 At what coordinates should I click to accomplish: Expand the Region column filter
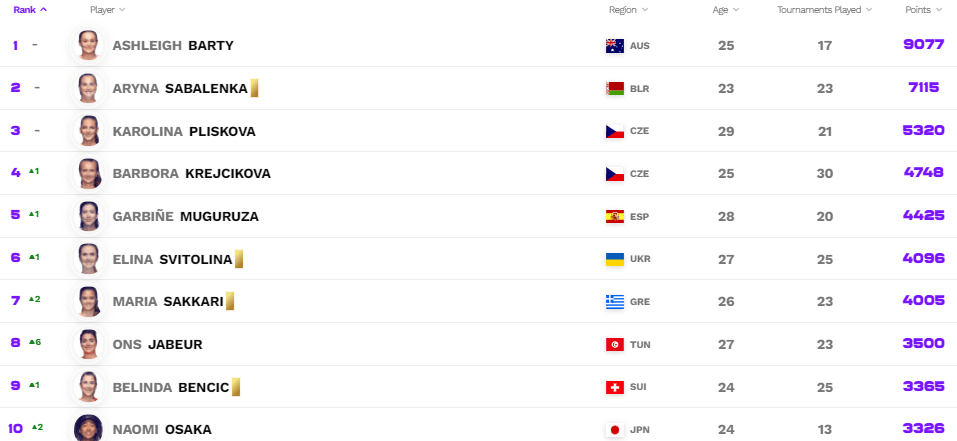(x=629, y=10)
